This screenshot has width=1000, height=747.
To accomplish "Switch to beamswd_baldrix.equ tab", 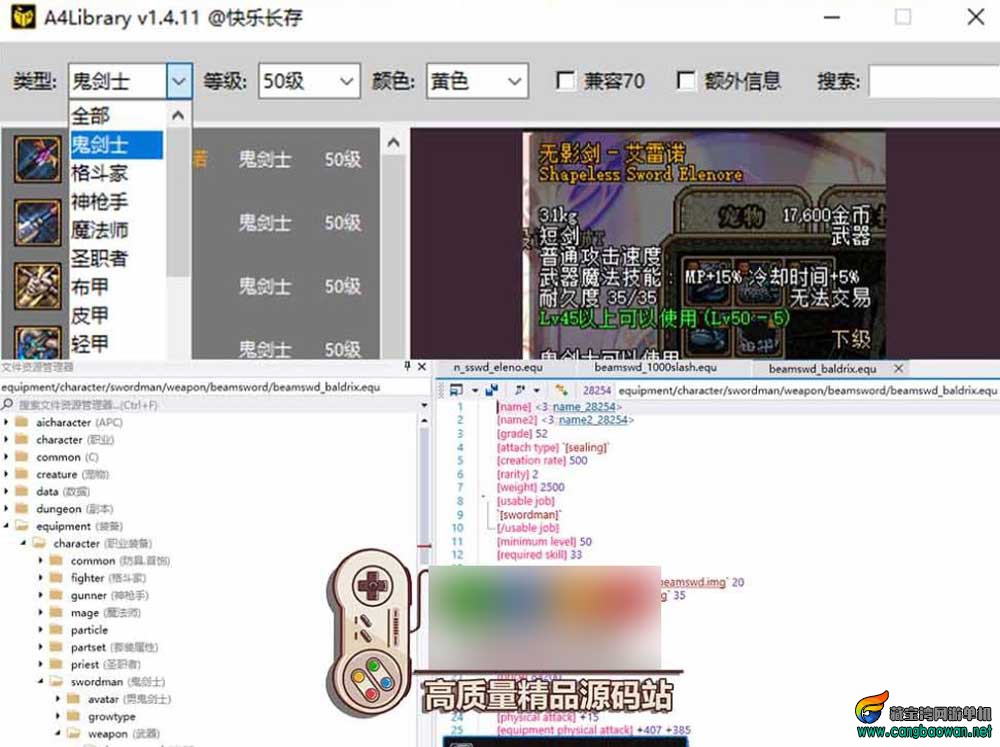I will click(822, 369).
